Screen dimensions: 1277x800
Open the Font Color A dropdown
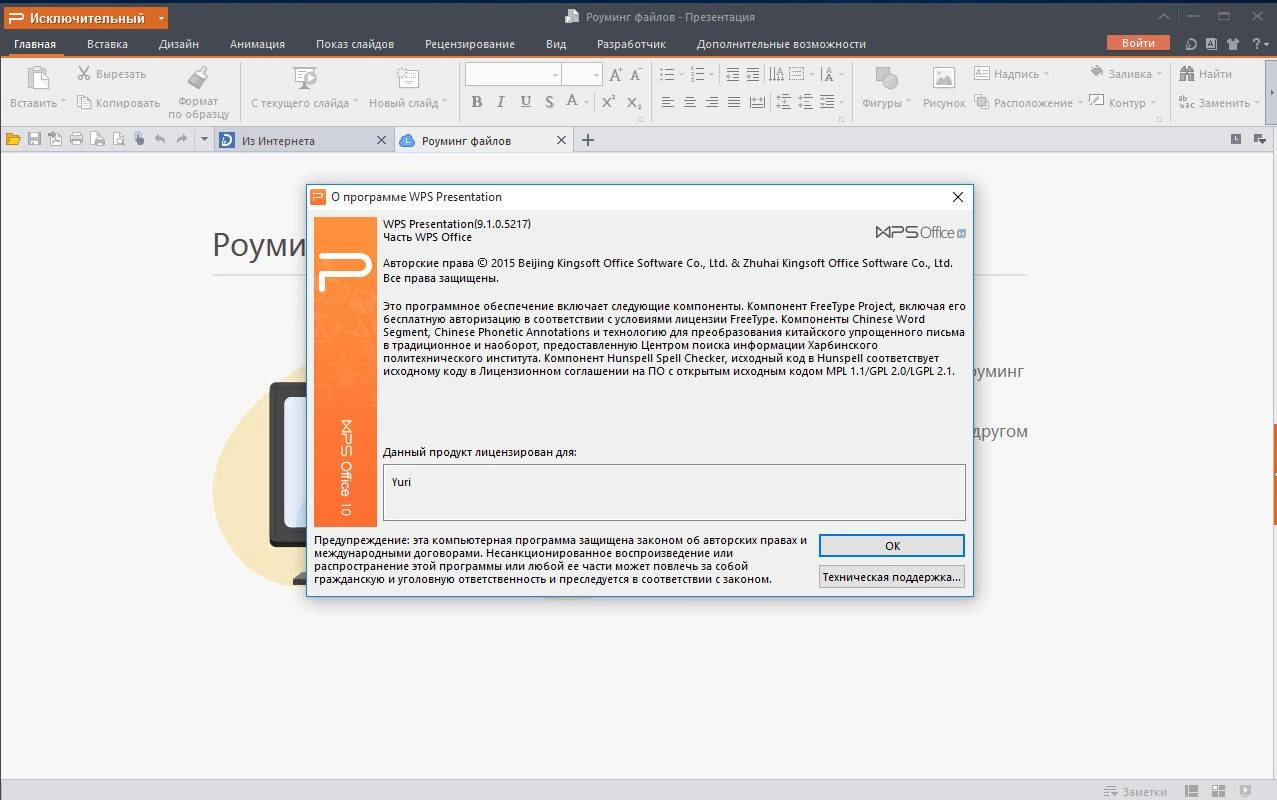tap(586, 103)
